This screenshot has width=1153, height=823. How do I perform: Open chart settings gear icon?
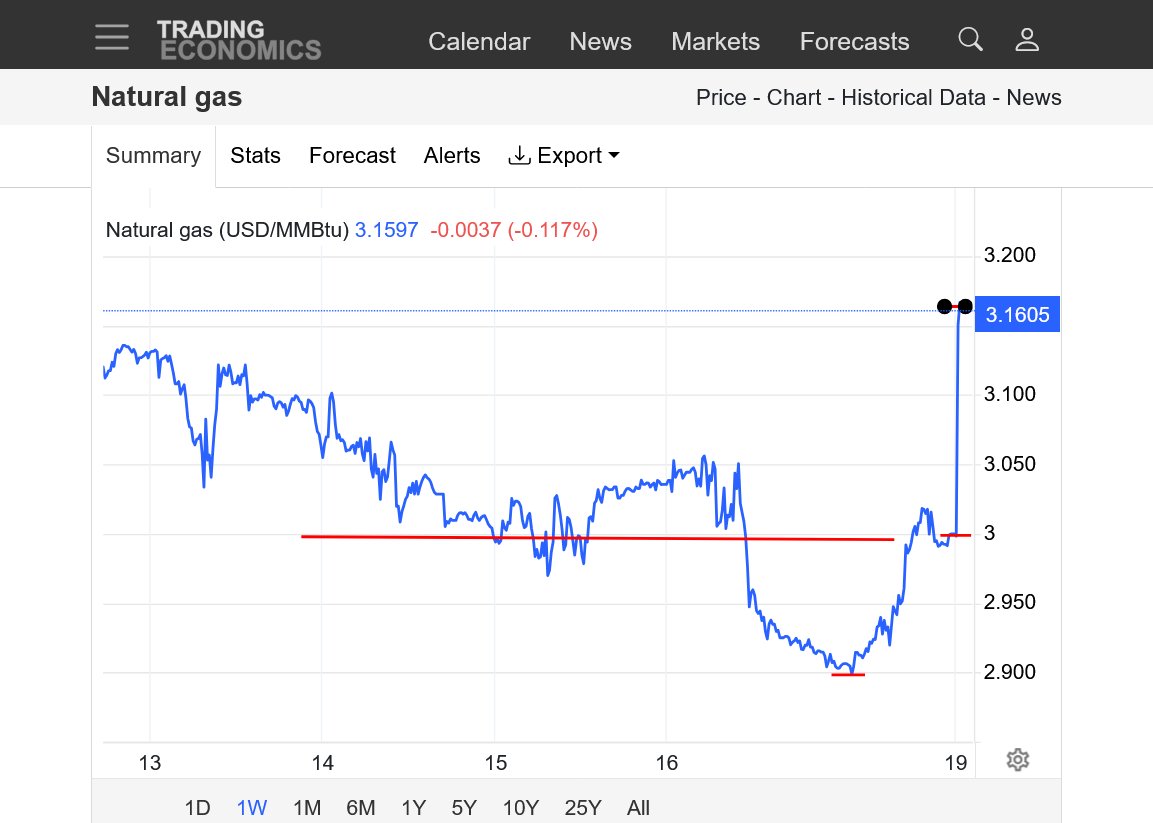click(x=1018, y=760)
